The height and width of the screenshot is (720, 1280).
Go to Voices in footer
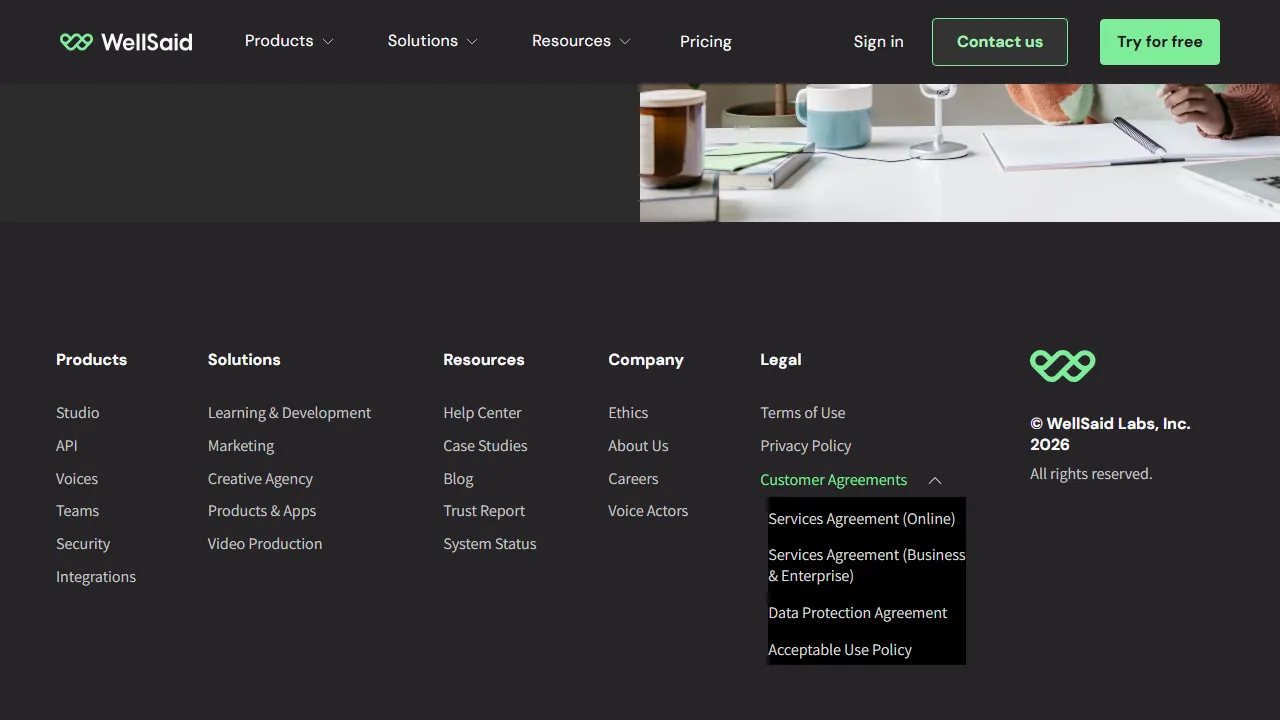click(77, 479)
